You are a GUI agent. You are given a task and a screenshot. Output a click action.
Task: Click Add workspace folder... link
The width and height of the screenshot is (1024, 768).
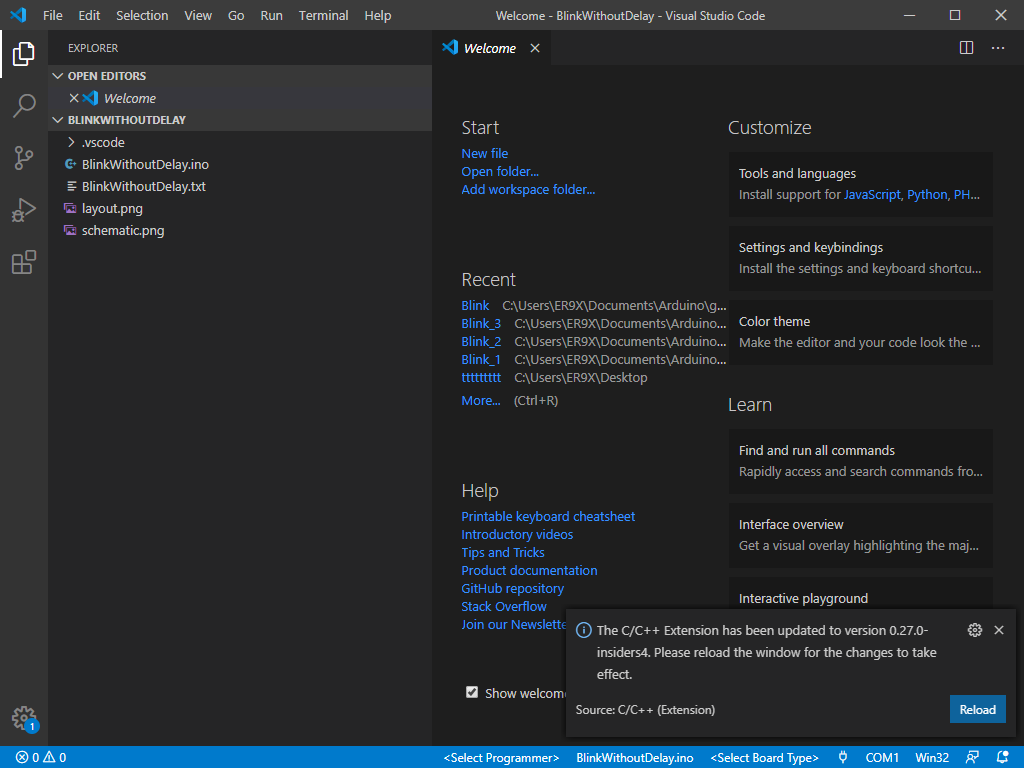tap(528, 189)
